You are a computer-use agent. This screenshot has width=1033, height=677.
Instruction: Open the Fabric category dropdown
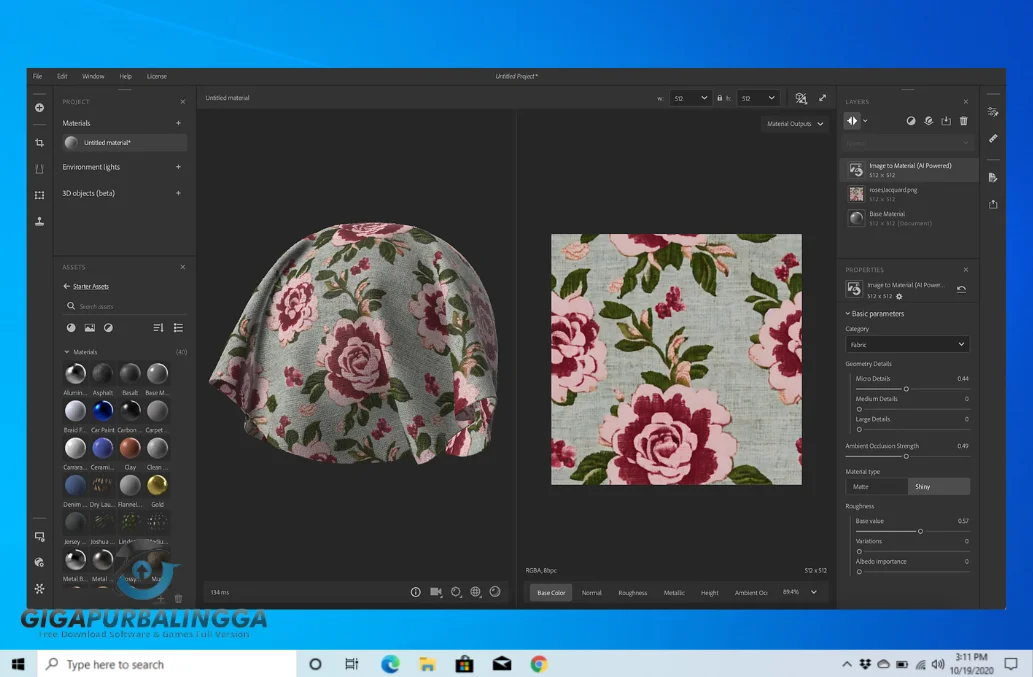coord(906,343)
